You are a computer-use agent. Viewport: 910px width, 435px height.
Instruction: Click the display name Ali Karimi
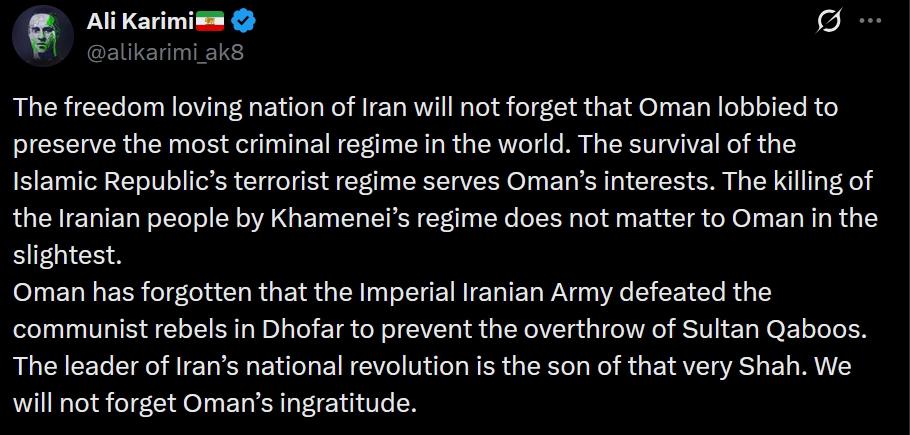coord(133,20)
